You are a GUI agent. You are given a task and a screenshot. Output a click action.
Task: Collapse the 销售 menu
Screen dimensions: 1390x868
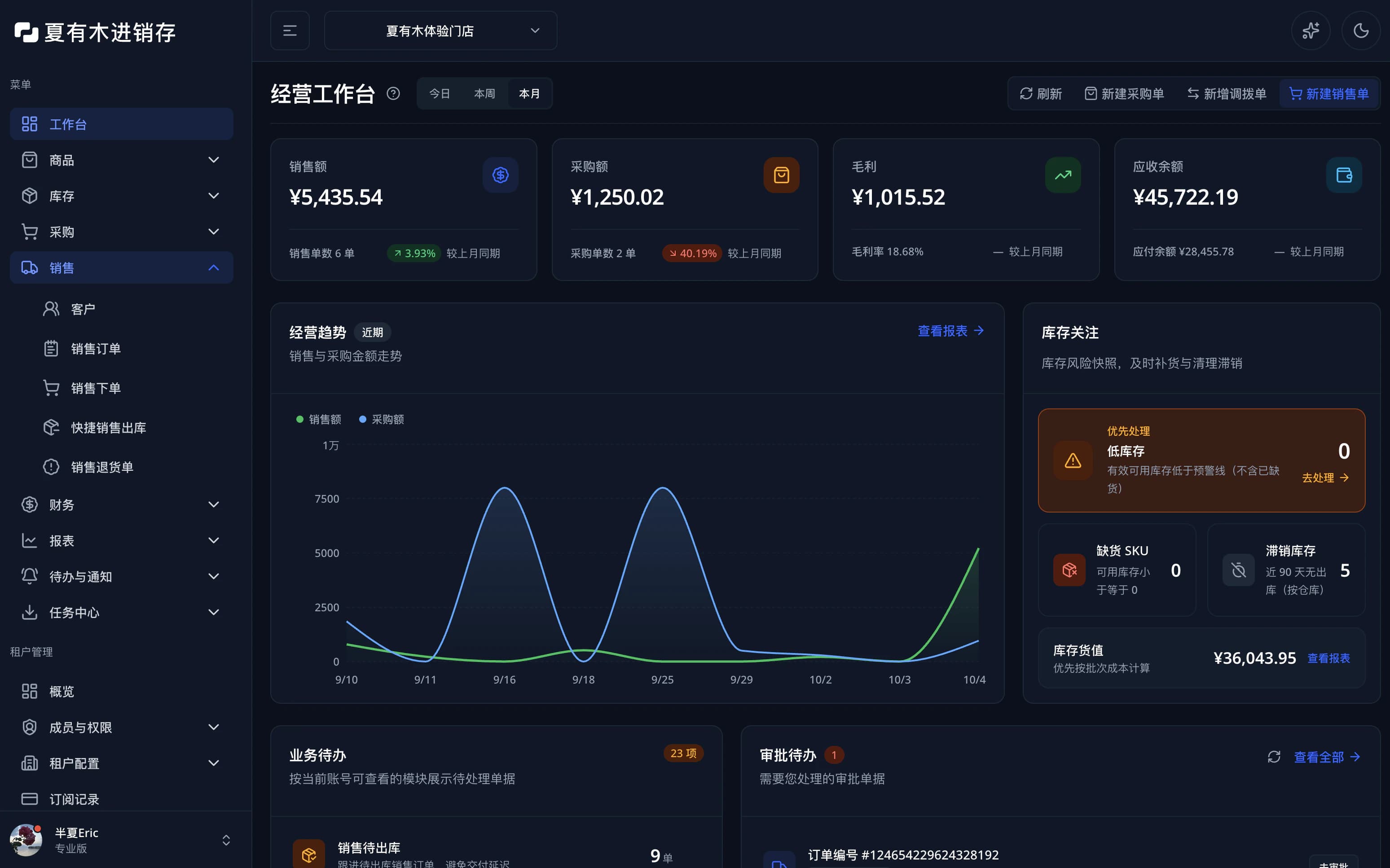tap(122, 267)
